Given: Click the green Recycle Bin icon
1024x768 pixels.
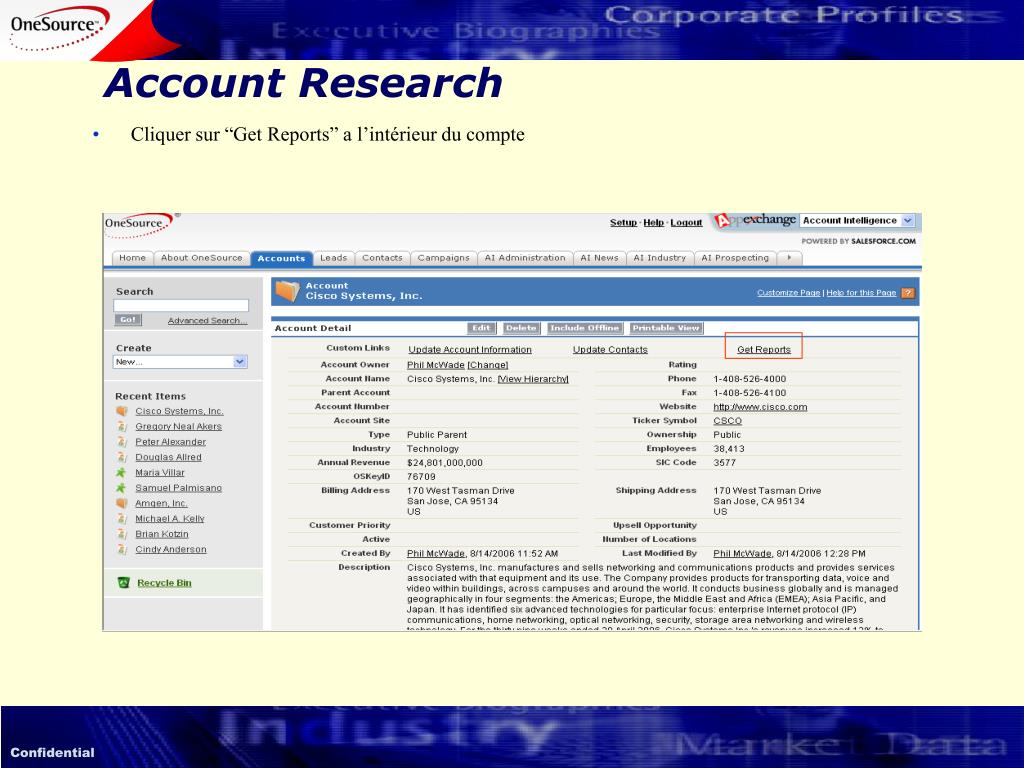Looking at the screenshot, I should pos(123,583).
